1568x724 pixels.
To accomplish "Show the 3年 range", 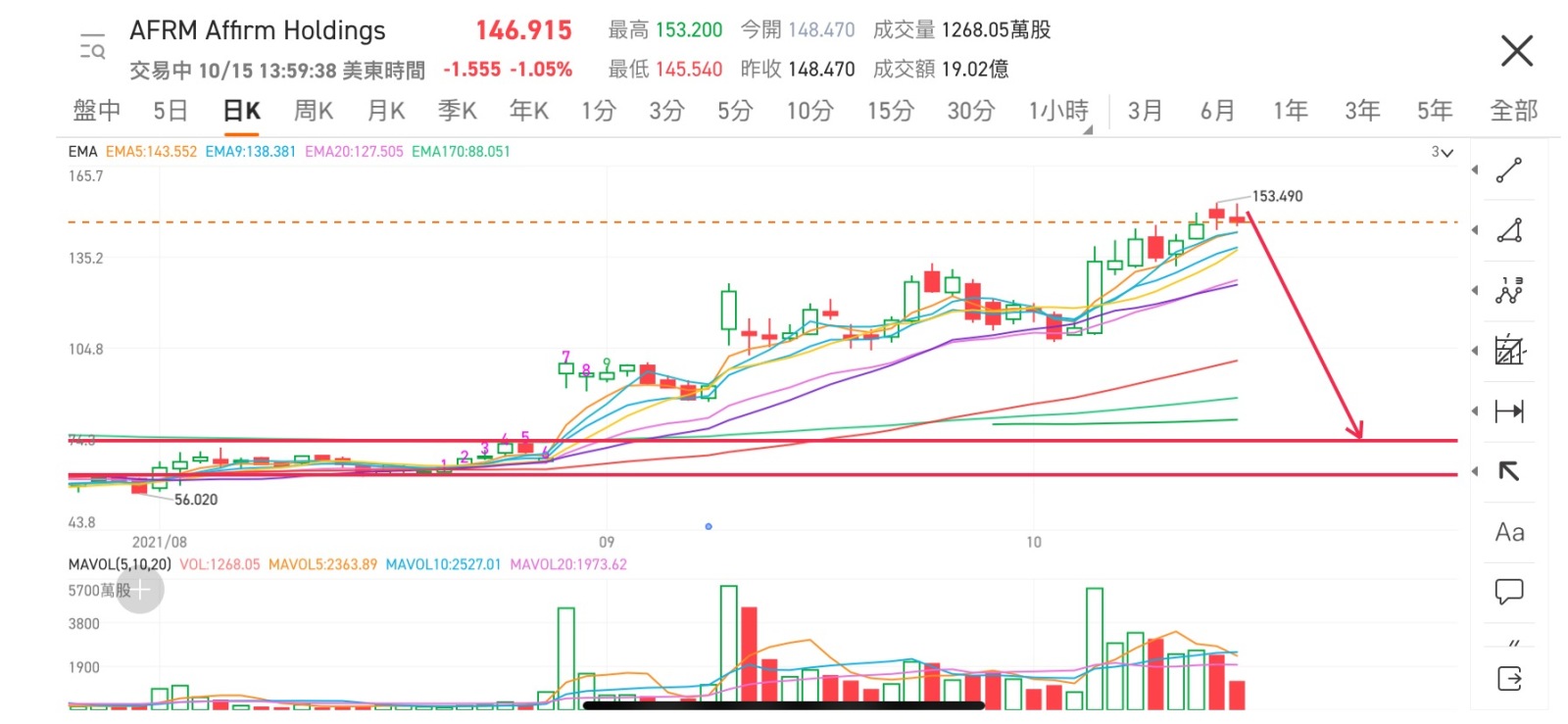I will (x=1362, y=111).
